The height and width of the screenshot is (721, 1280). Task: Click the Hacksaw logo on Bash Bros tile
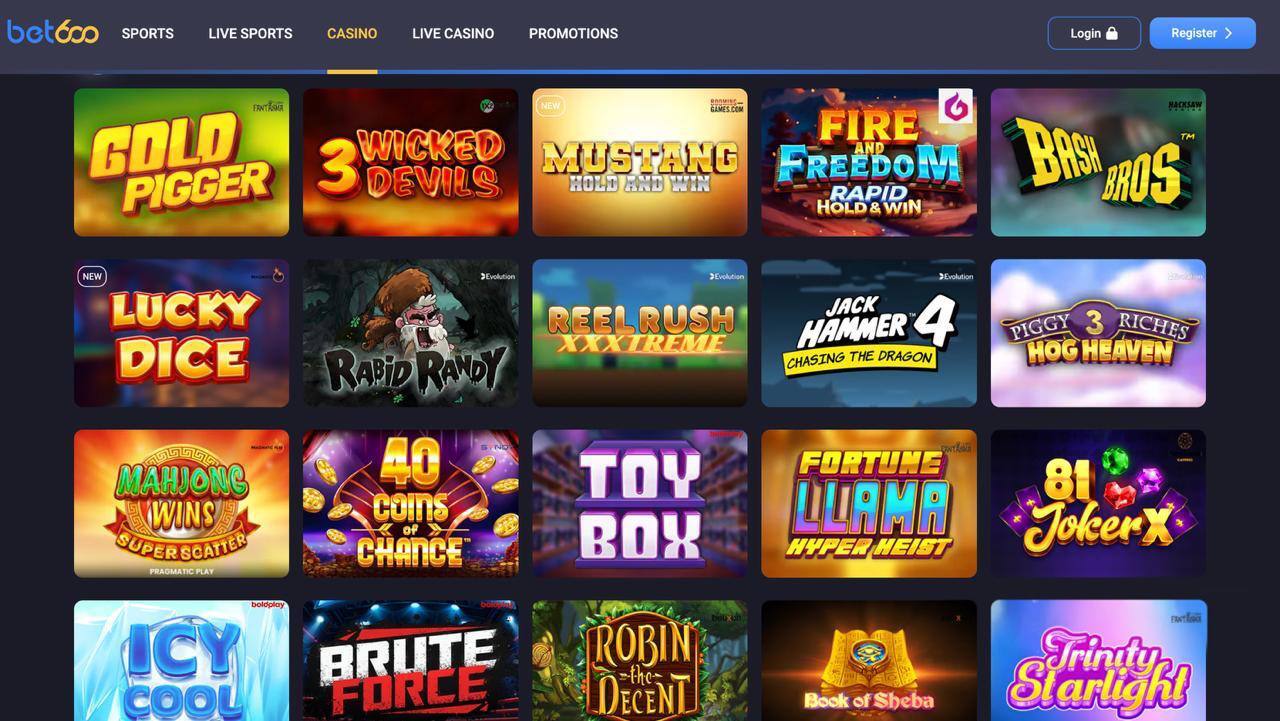click(1185, 105)
